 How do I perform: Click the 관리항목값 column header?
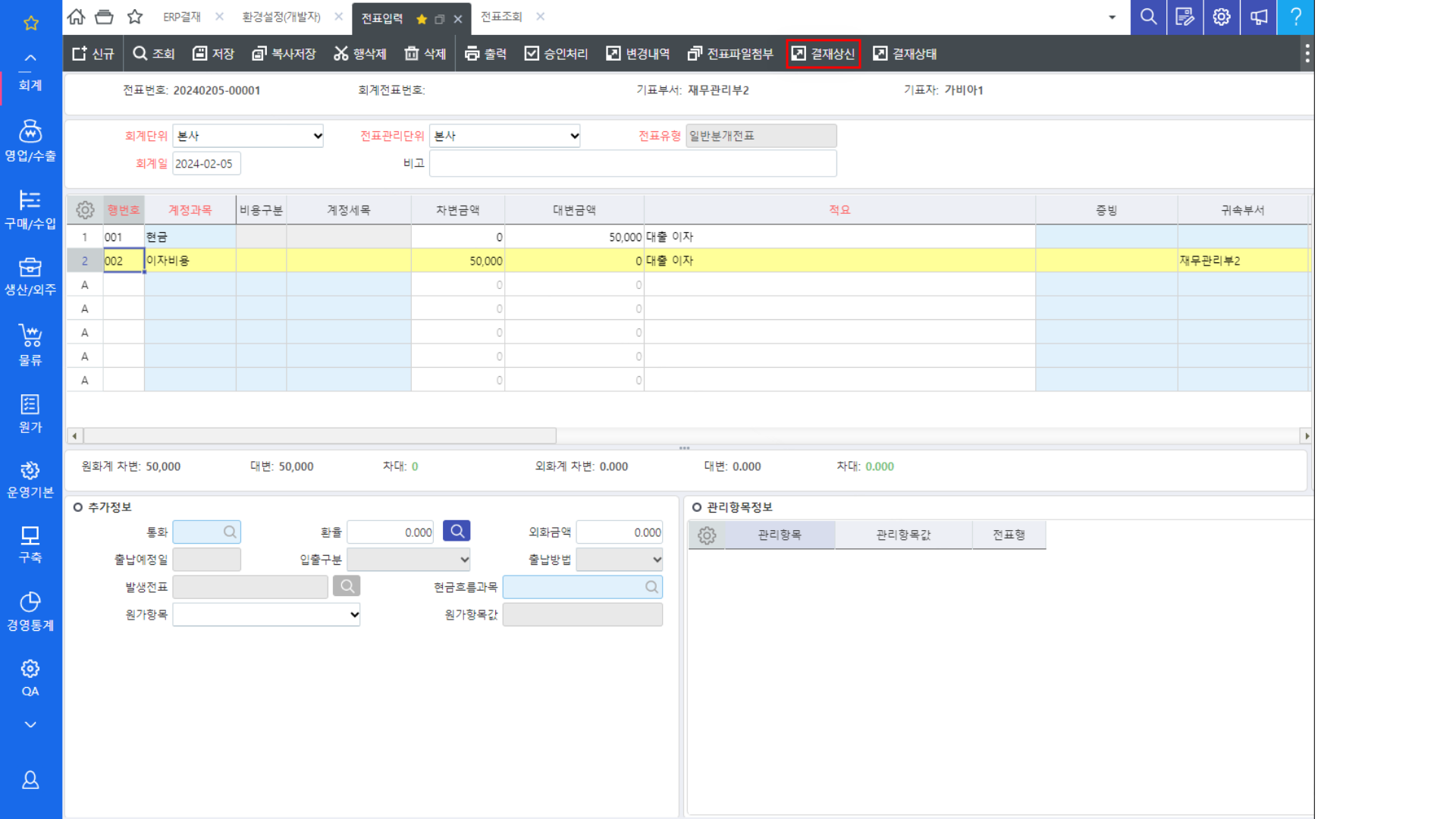pos(903,535)
